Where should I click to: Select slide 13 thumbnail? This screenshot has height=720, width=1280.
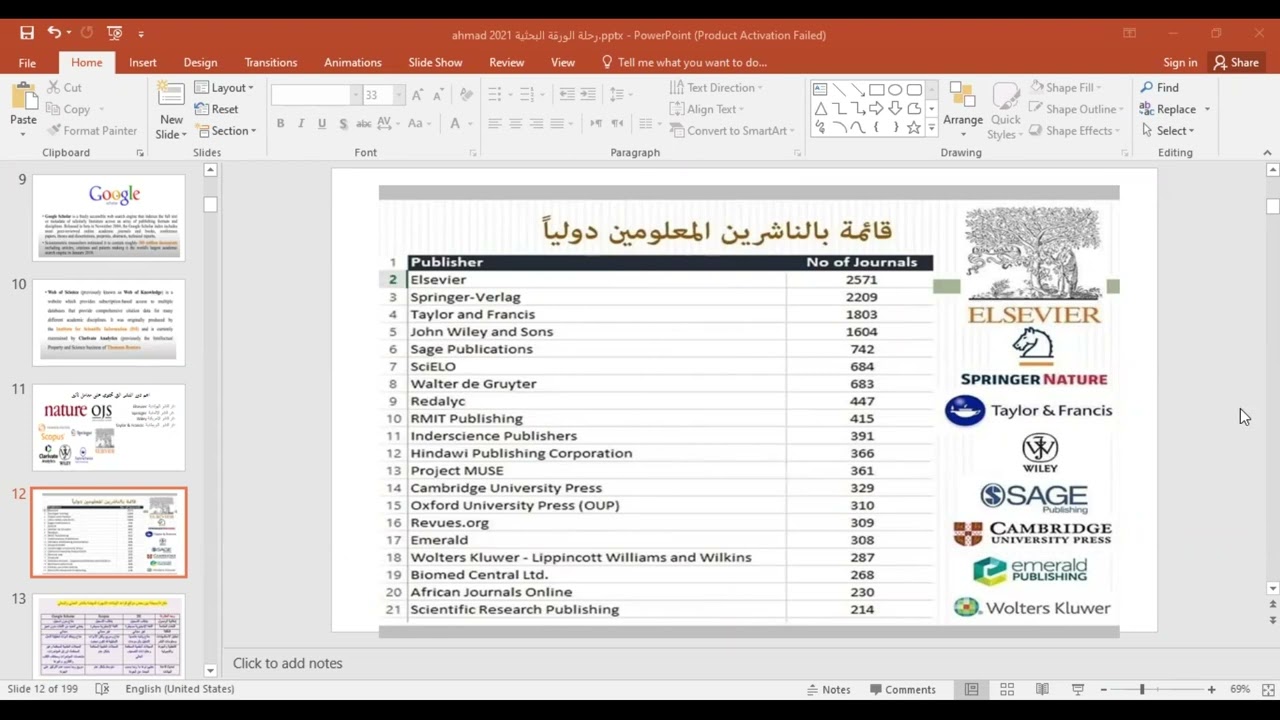(x=109, y=636)
